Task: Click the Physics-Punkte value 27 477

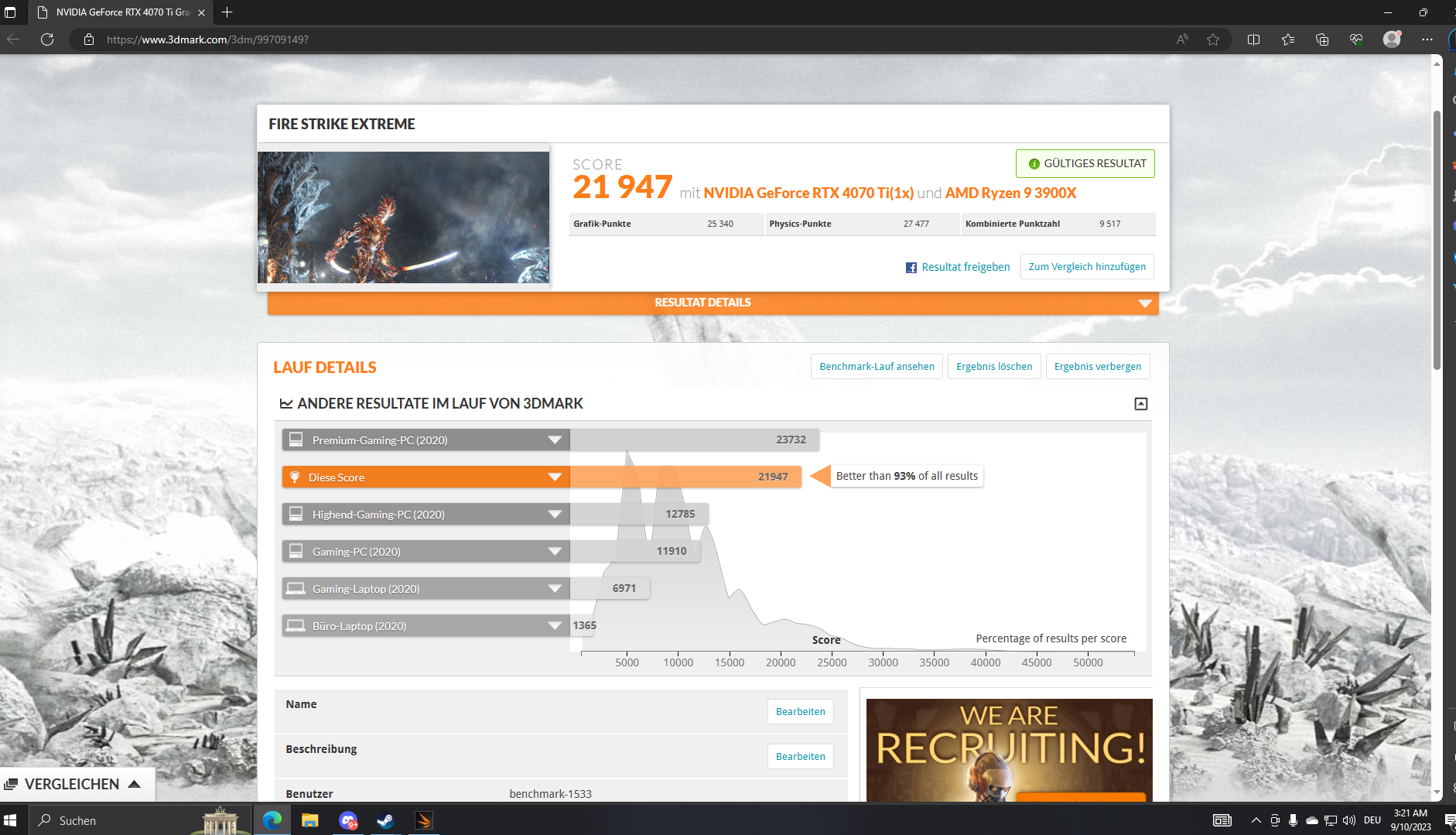Action: [x=916, y=224]
